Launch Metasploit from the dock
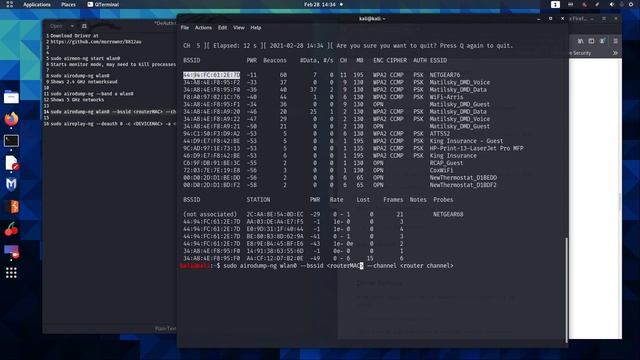The height and width of the screenshot is (360, 640). [11, 185]
